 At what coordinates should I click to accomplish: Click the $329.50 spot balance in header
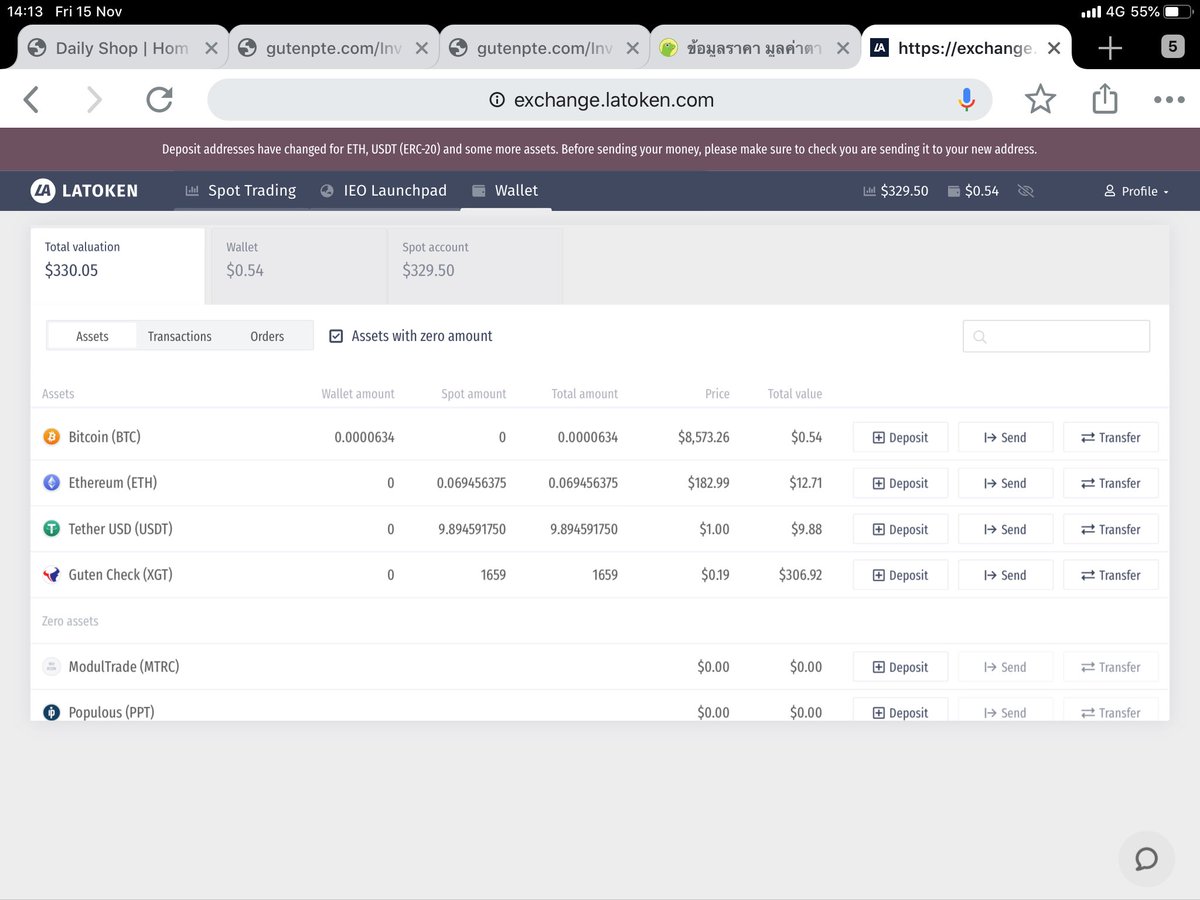point(895,190)
